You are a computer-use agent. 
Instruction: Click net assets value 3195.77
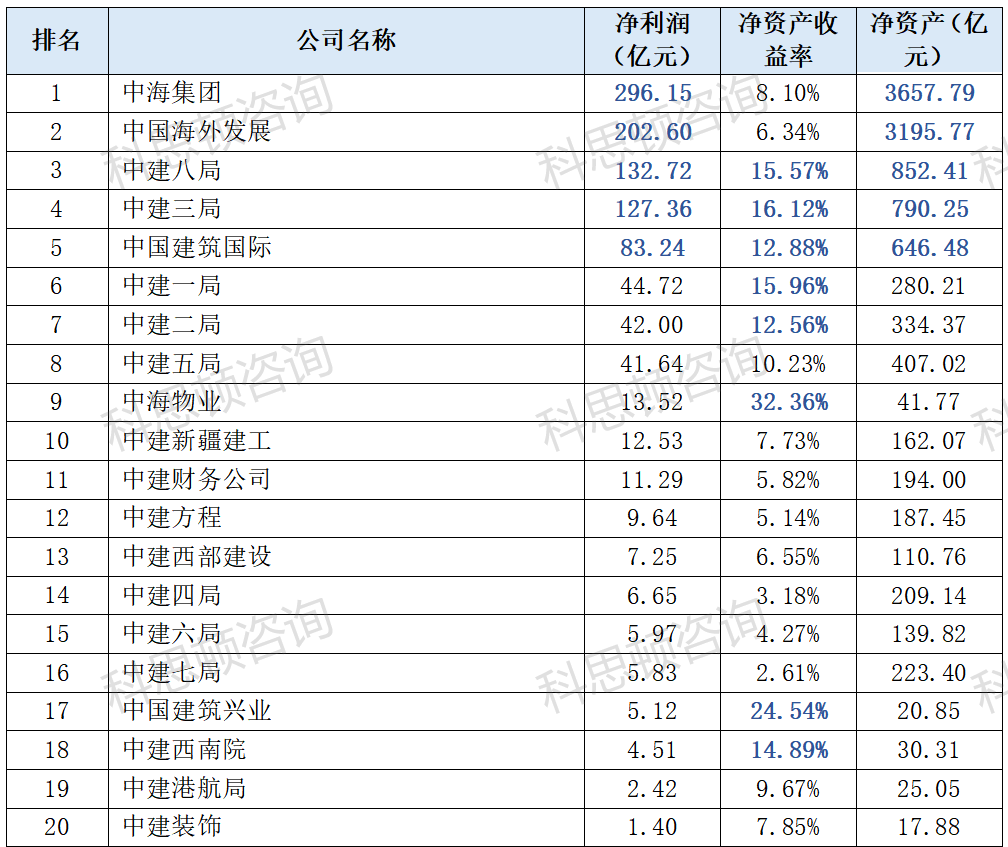pyautogui.click(x=930, y=132)
